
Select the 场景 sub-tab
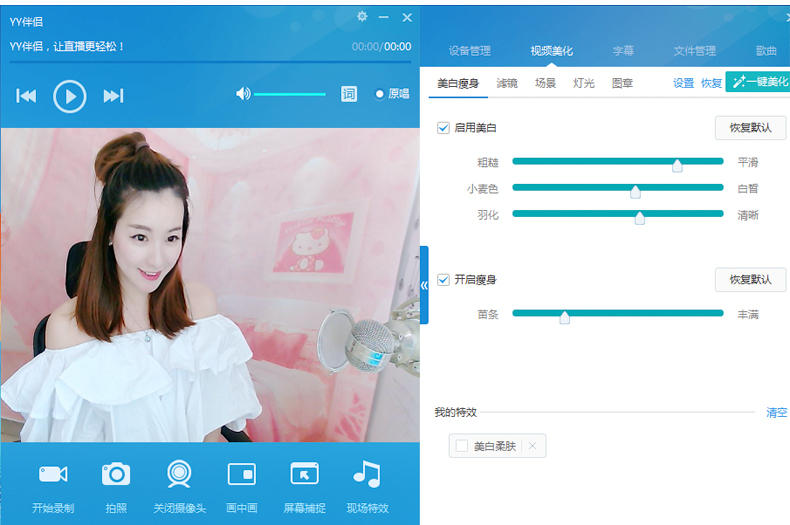(x=545, y=84)
